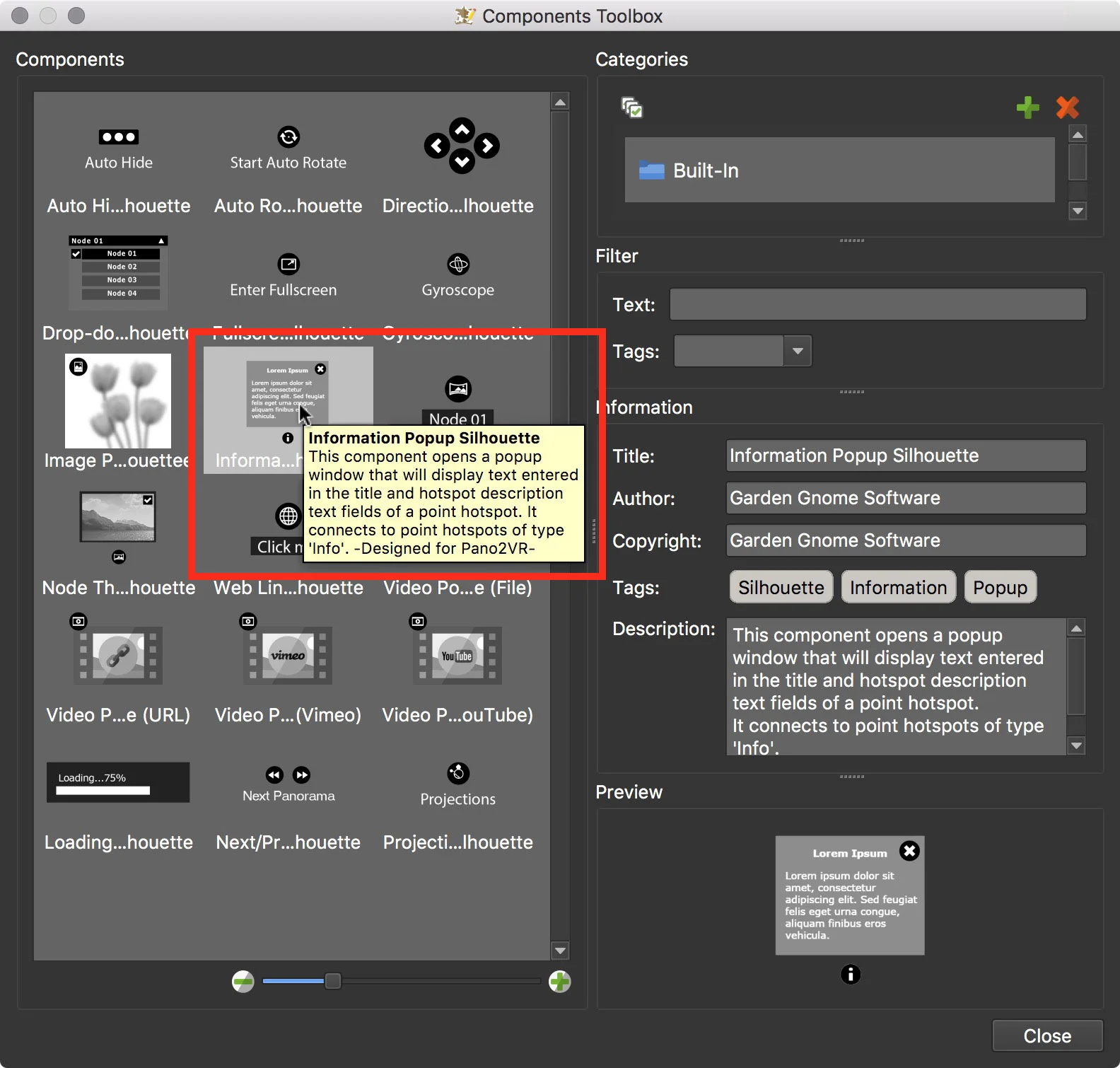Select the Image Popup tulips thumbnail

tap(118, 401)
